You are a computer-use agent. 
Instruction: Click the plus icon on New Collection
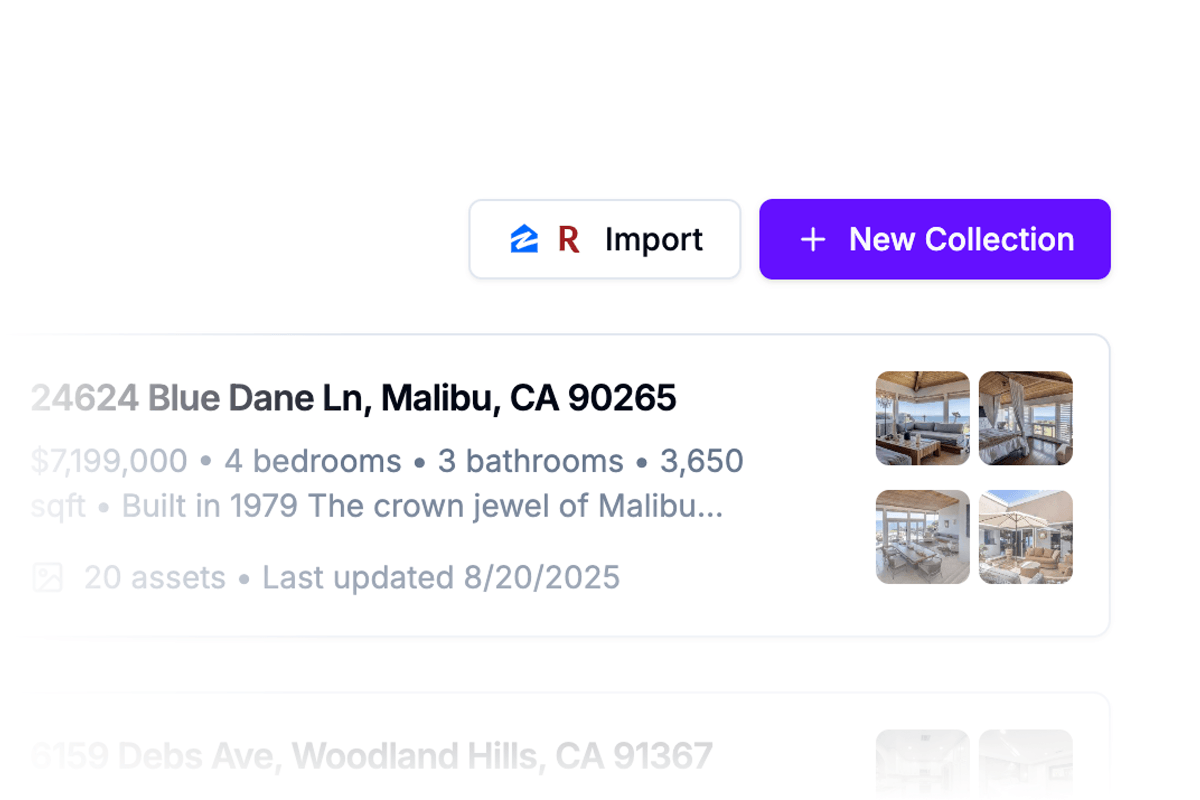pos(813,240)
